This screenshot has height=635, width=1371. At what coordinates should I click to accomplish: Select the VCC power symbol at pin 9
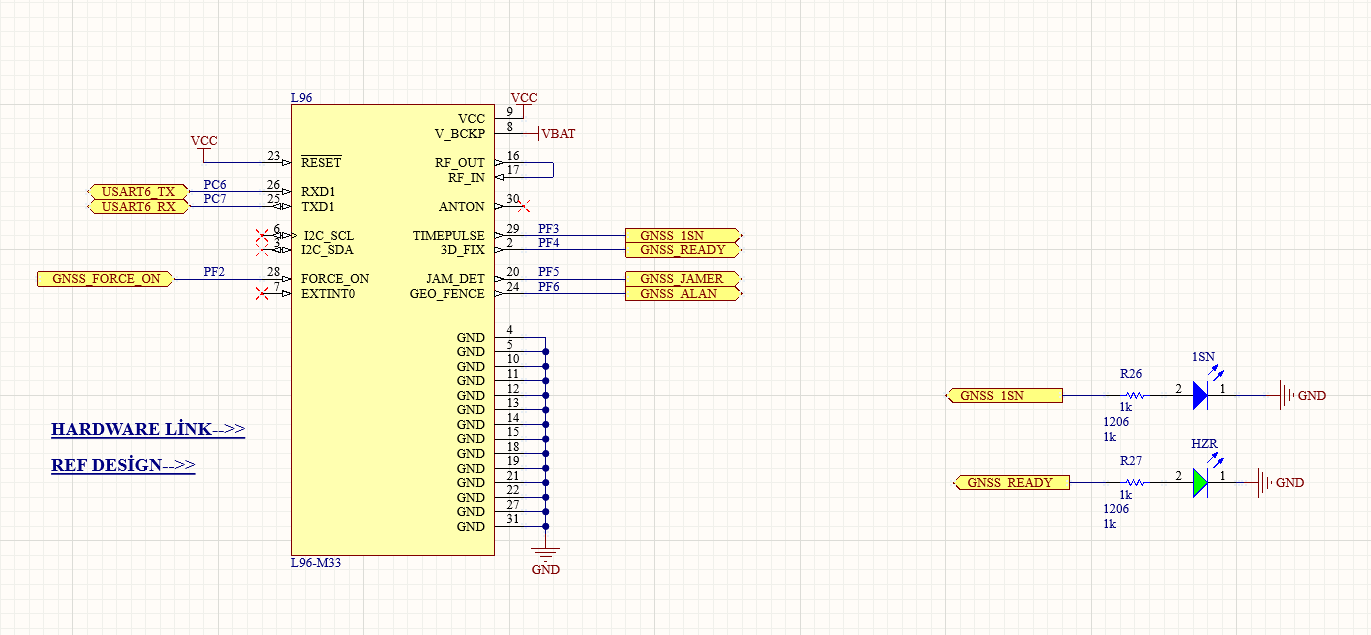[523, 100]
